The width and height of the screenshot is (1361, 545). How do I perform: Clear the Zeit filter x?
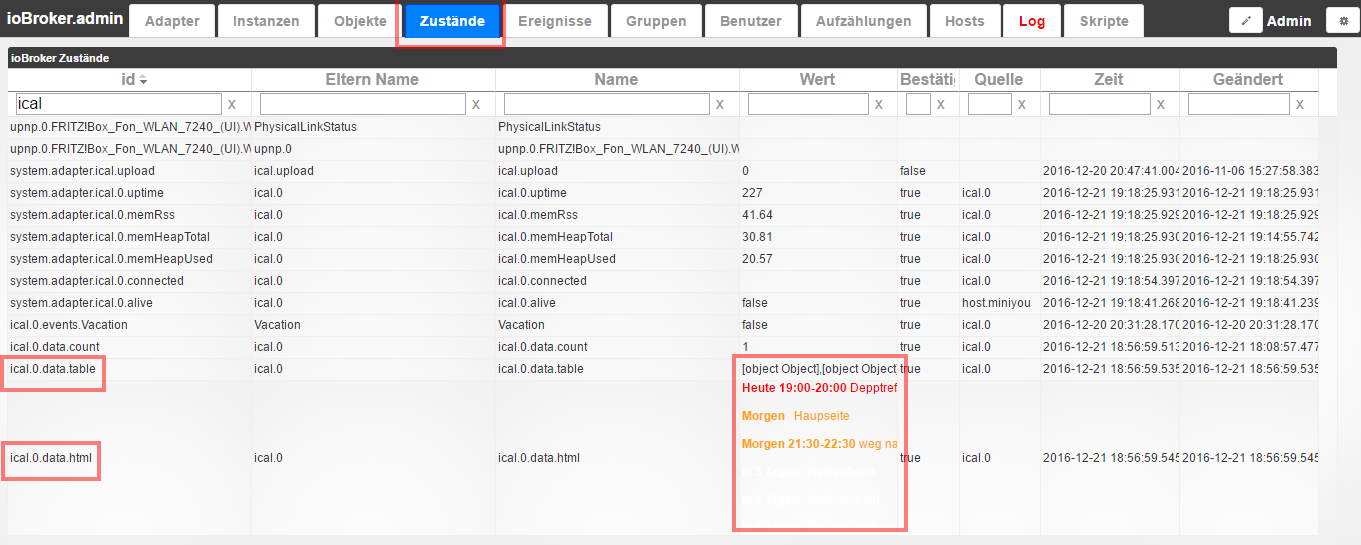[1161, 104]
